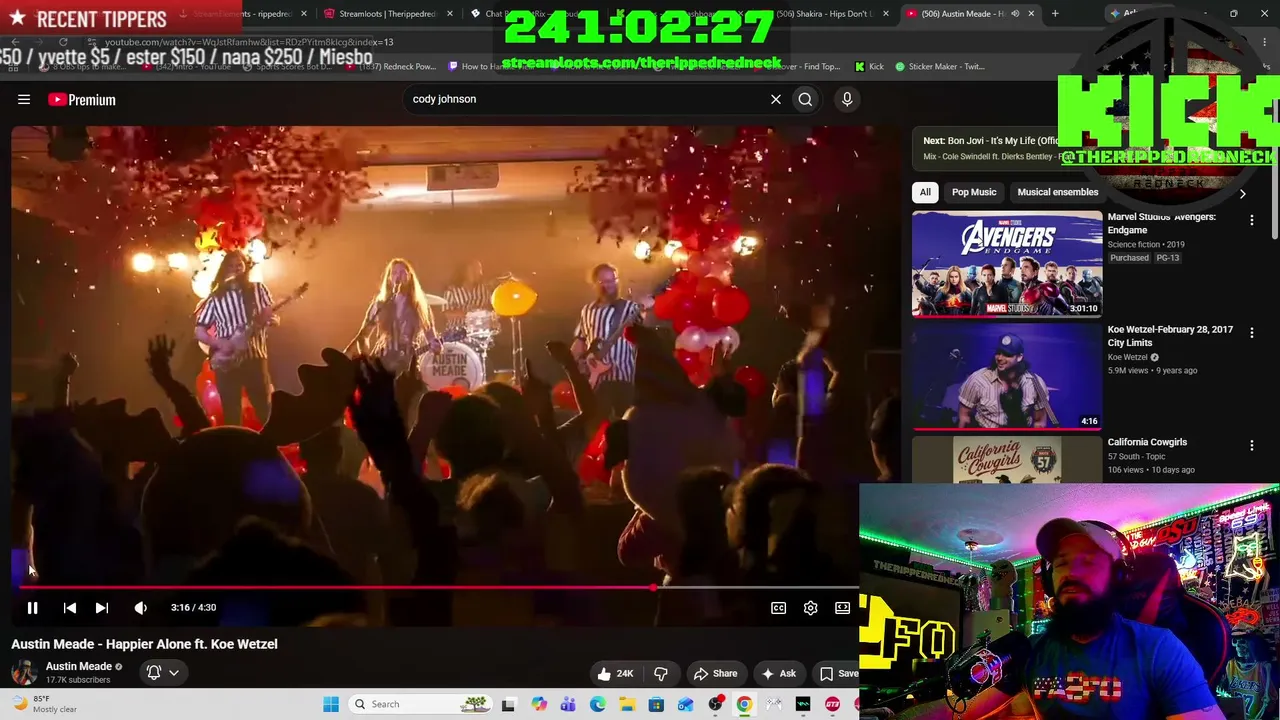Filter recommendations by Pop Music
The image size is (1280, 720).
point(974,192)
